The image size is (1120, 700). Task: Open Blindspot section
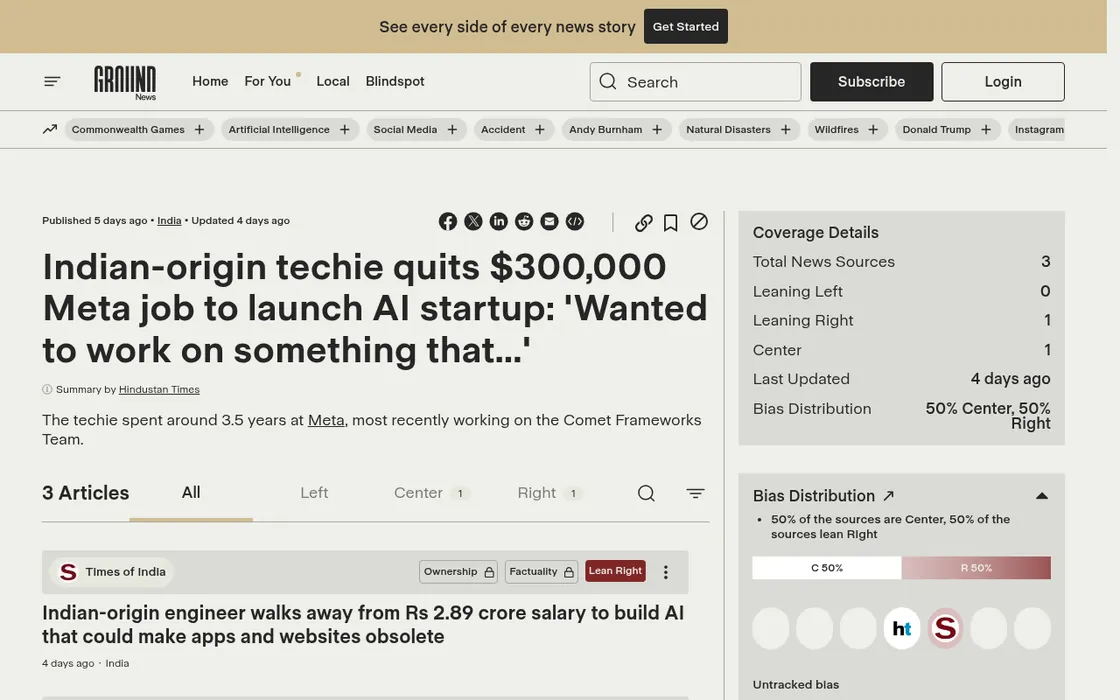(x=395, y=81)
